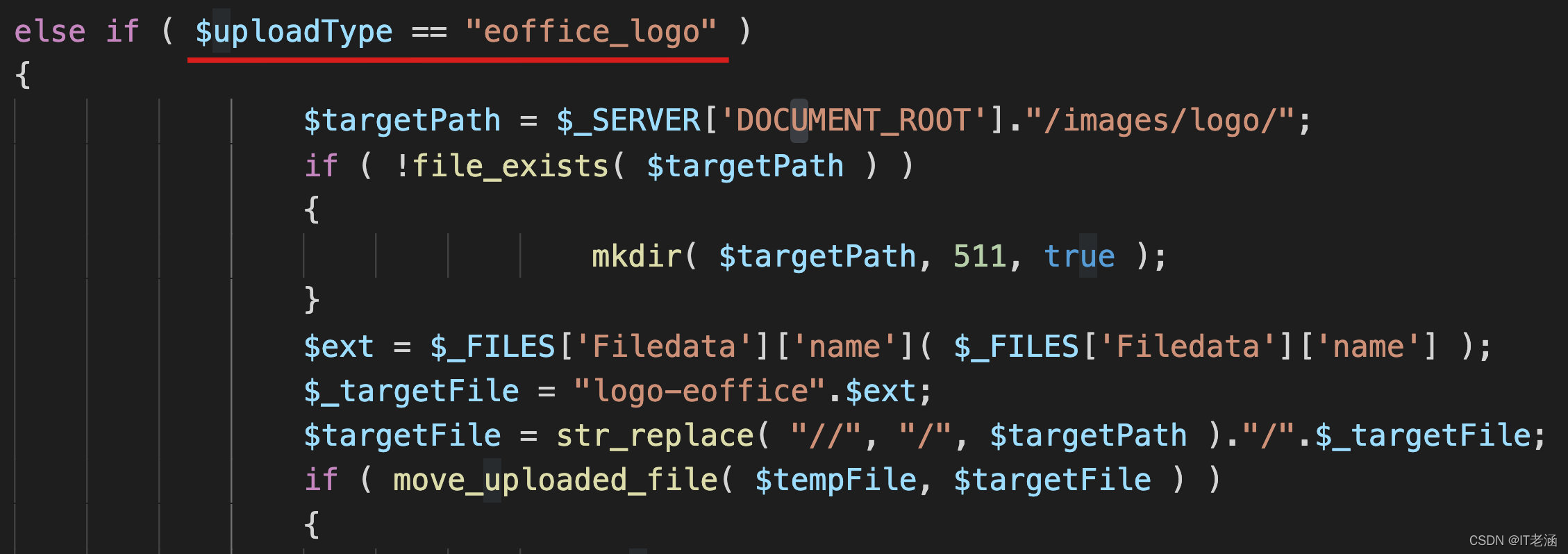Click $targetFile argument in move_uploaded_file call
This screenshot has height=554, width=1568.
pyautogui.click(x=1052, y=480)
